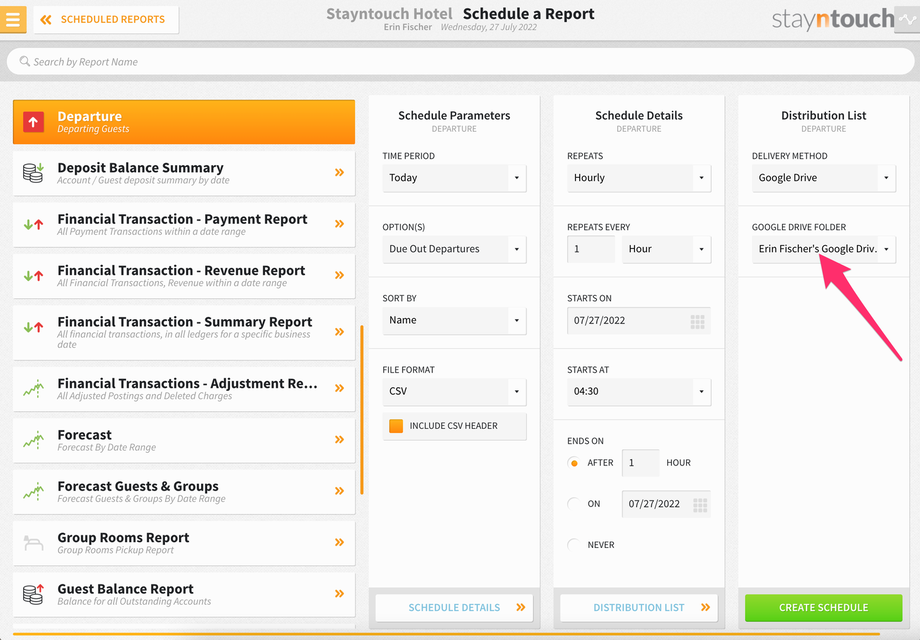Open the Delivery Method dropdown

click(824, 178)
